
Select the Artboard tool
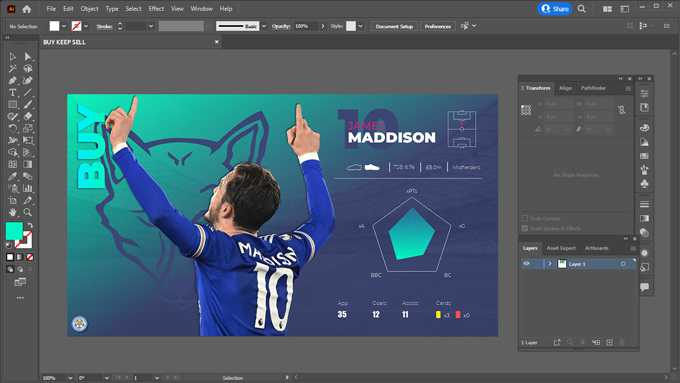click(13, 200)
